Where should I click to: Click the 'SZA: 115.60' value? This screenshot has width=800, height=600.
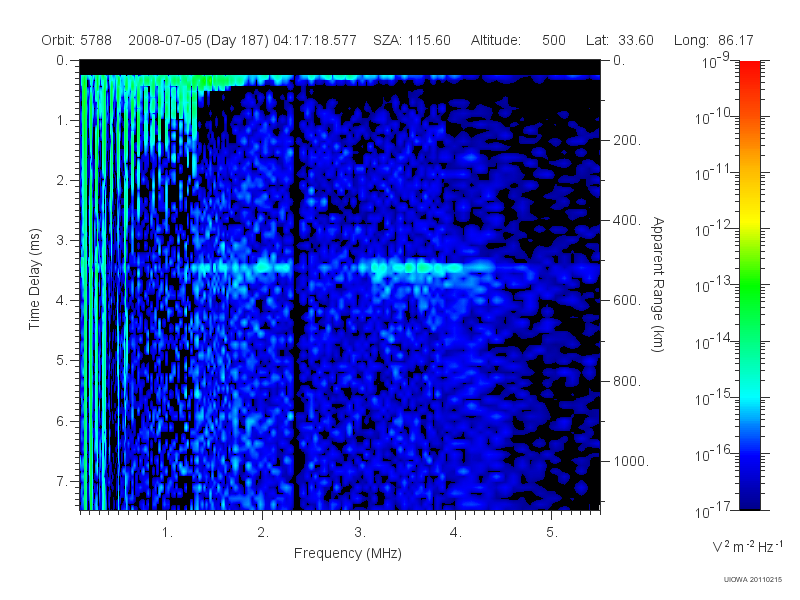(x=412, y=40)
